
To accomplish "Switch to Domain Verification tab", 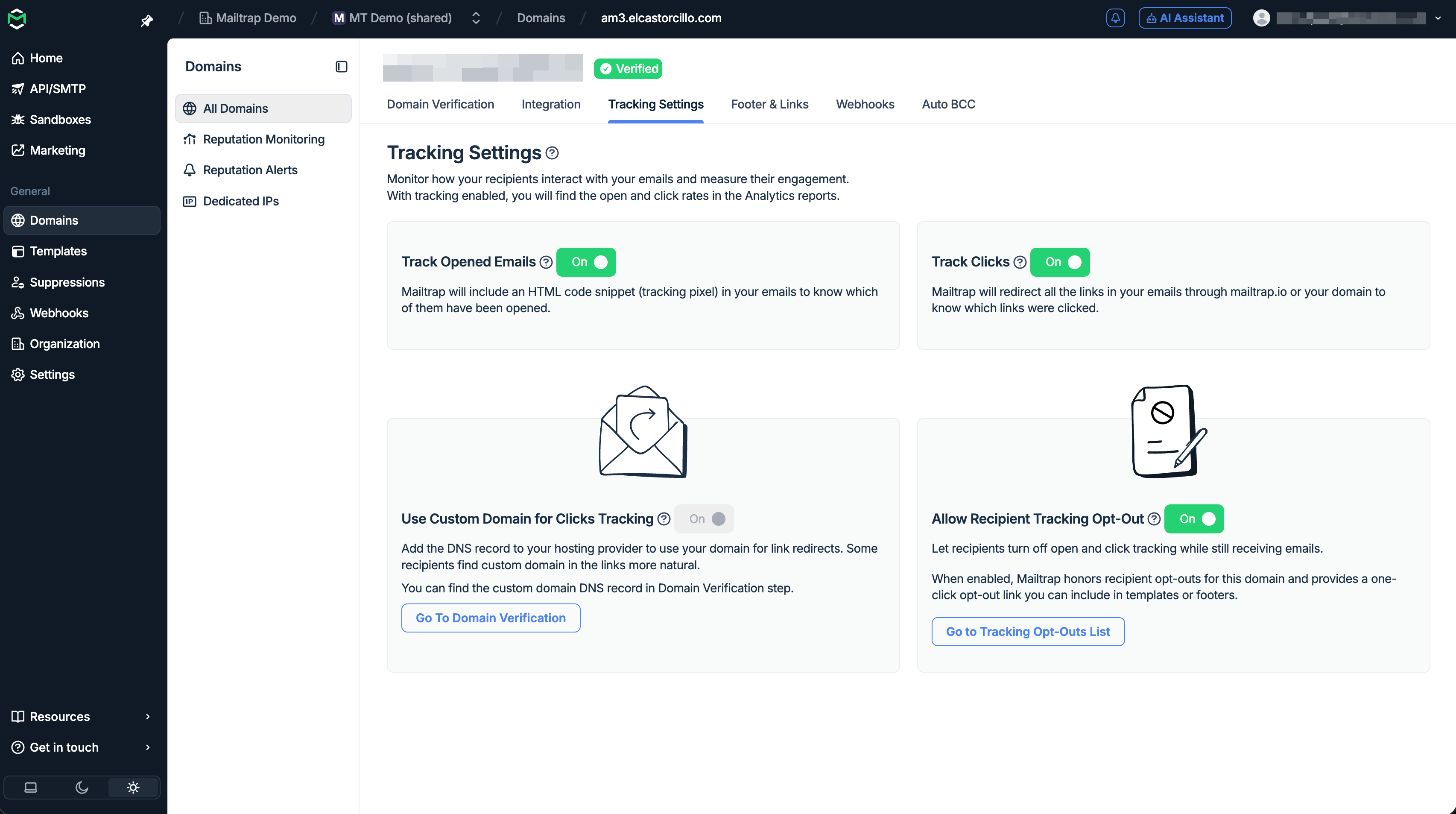I will (440, 105).
